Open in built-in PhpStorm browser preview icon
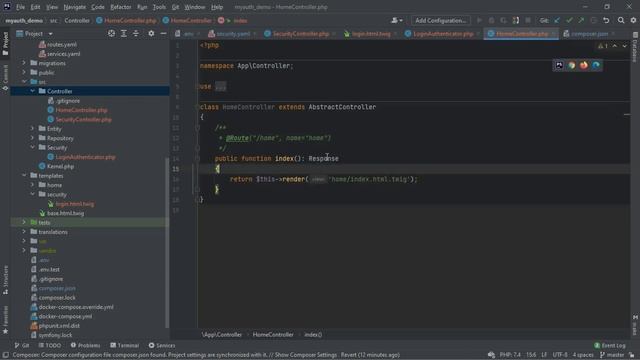The height and width of the screenshot is (360, 640). coord(559,65)
